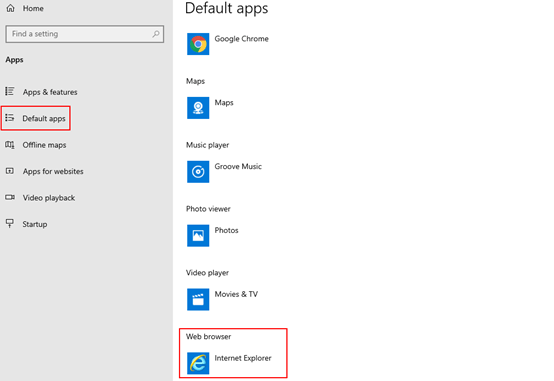Click the Web browser section label
The image size is (554, 381).
(x=208, y=337)
